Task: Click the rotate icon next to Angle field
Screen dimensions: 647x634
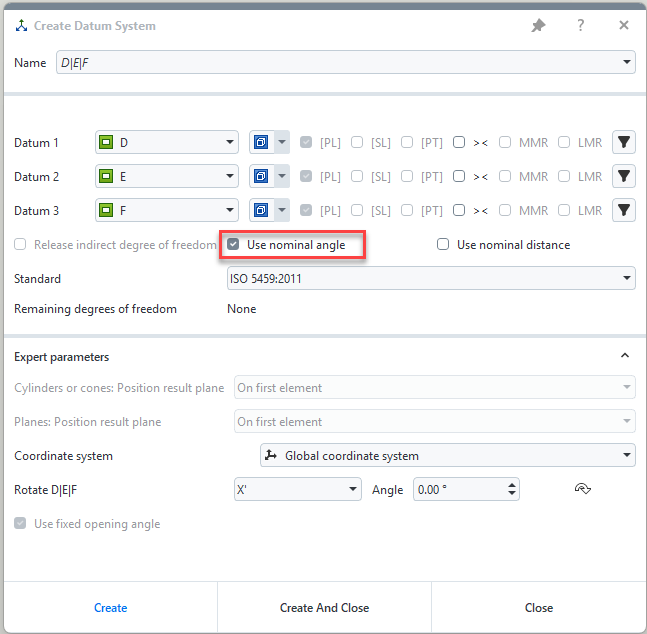Action: (x=582, y=489)
